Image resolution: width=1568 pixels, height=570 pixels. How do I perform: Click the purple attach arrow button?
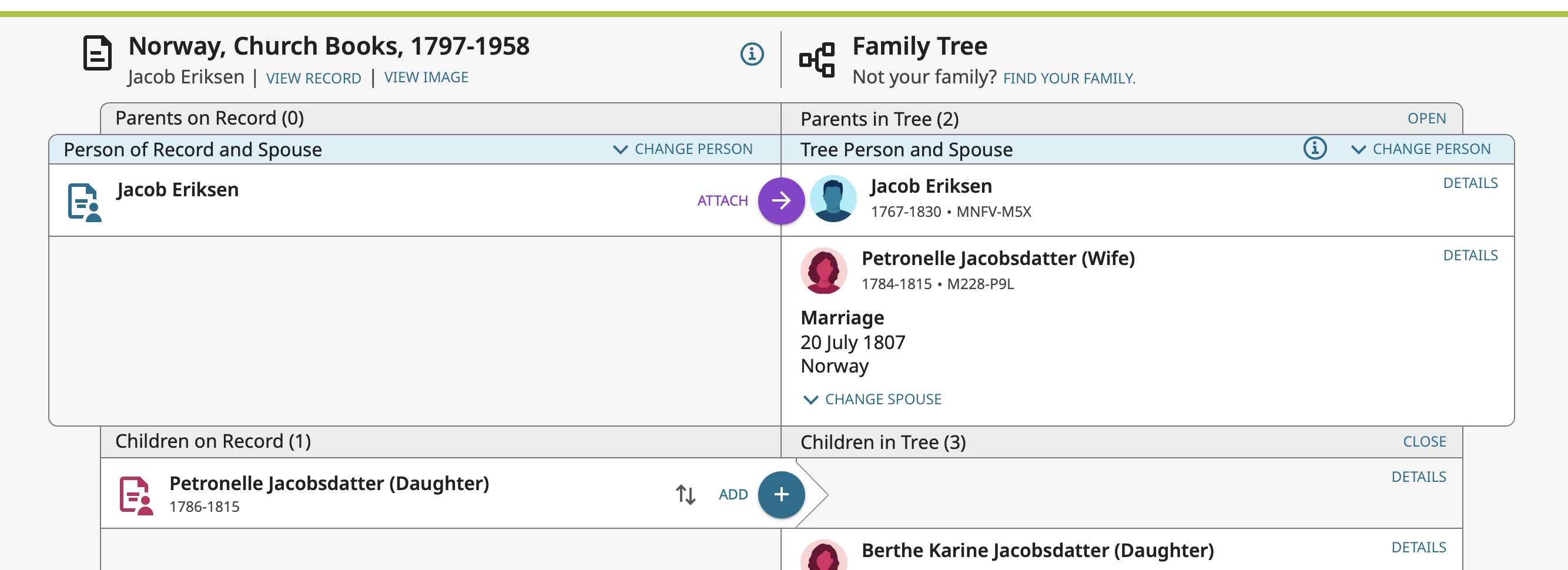point(781,200)
